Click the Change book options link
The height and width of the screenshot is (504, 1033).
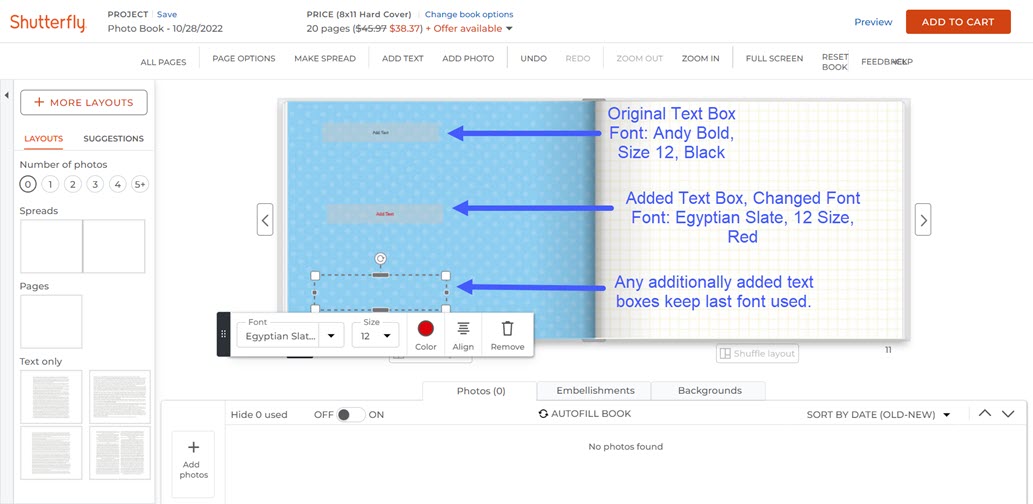tap(469, 15)
